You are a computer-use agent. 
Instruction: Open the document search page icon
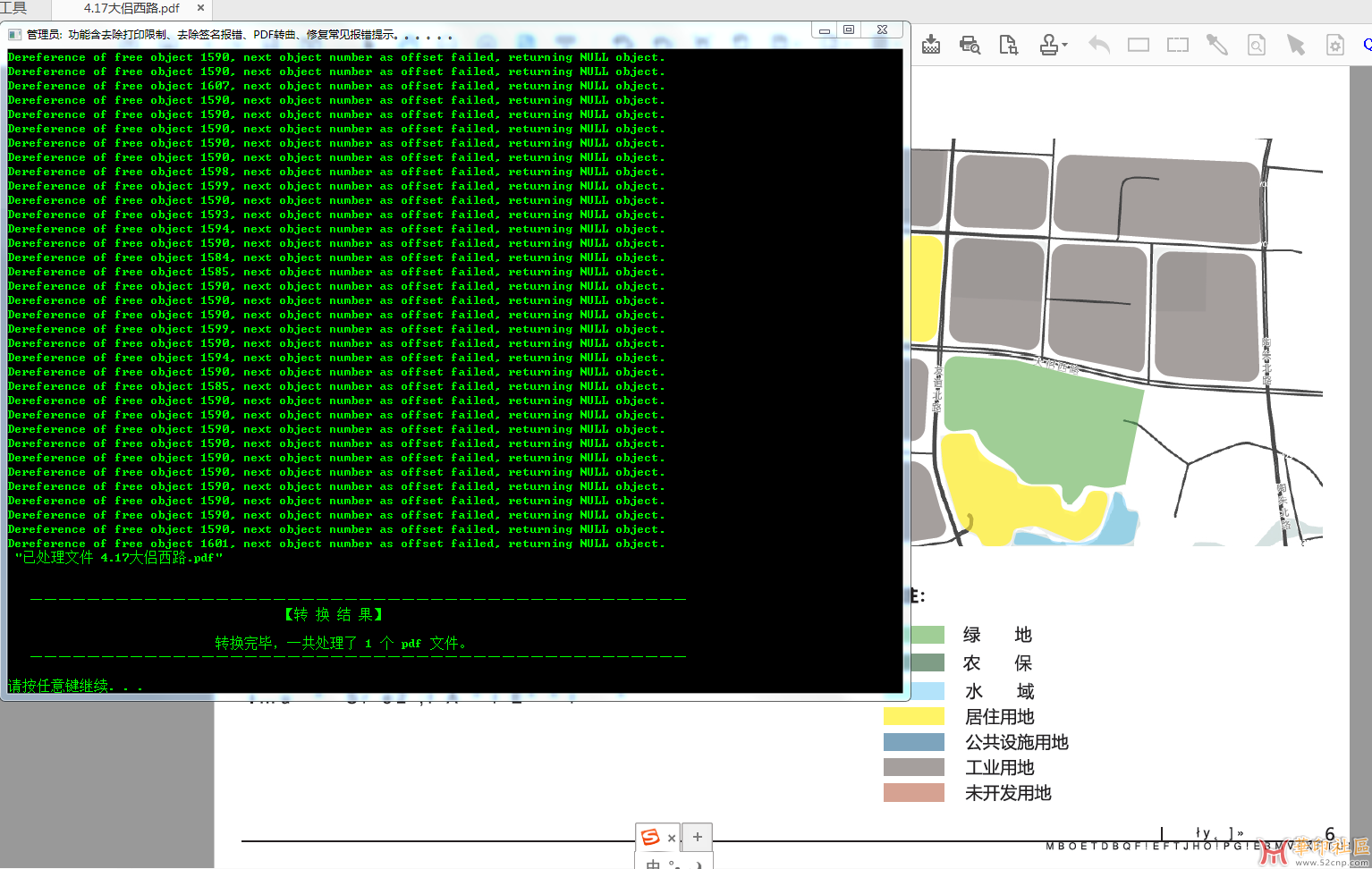pyautogui.click(x=1257, y=45)
